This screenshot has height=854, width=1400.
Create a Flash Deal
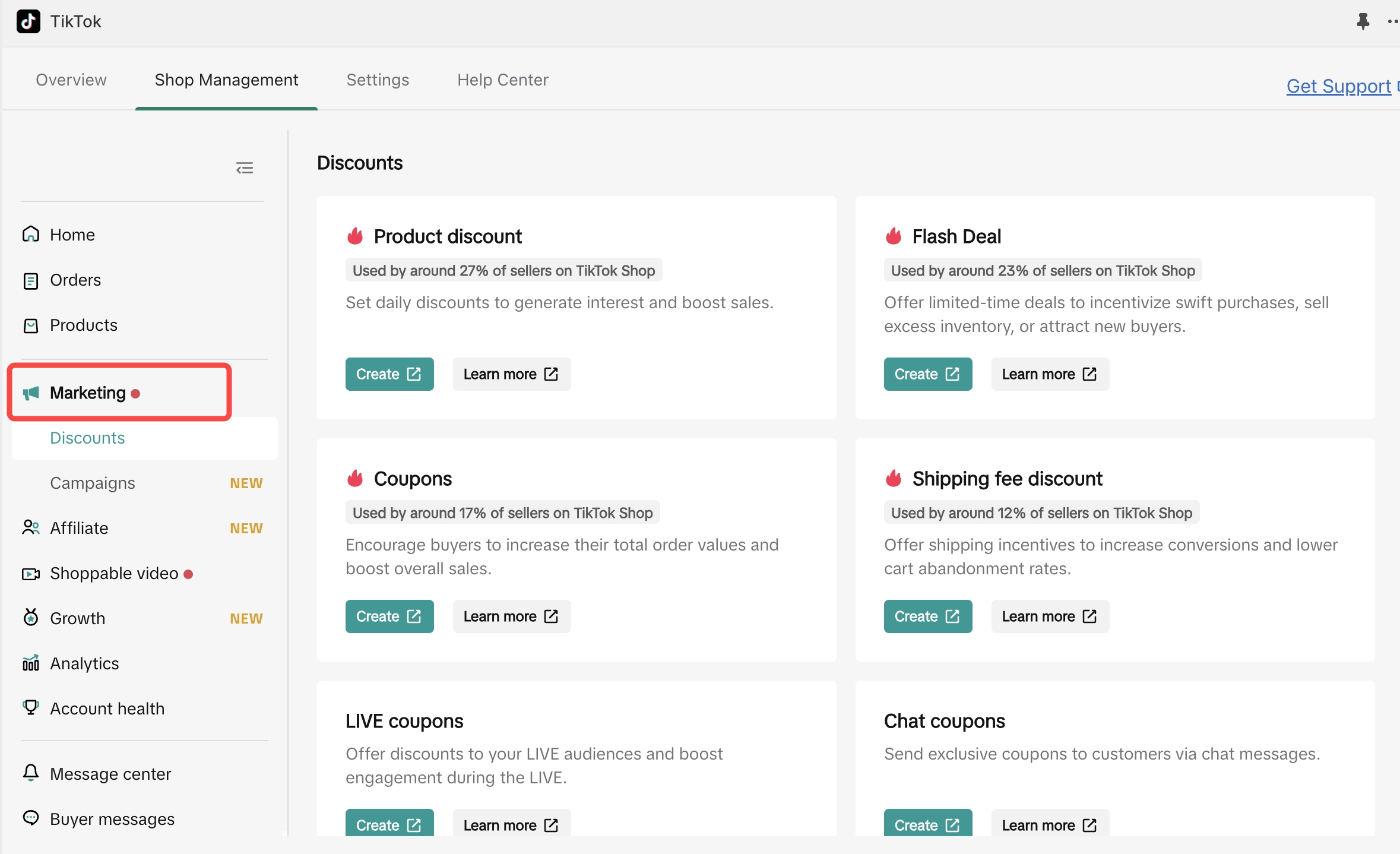pyautogui.click(x=928, y=374)
